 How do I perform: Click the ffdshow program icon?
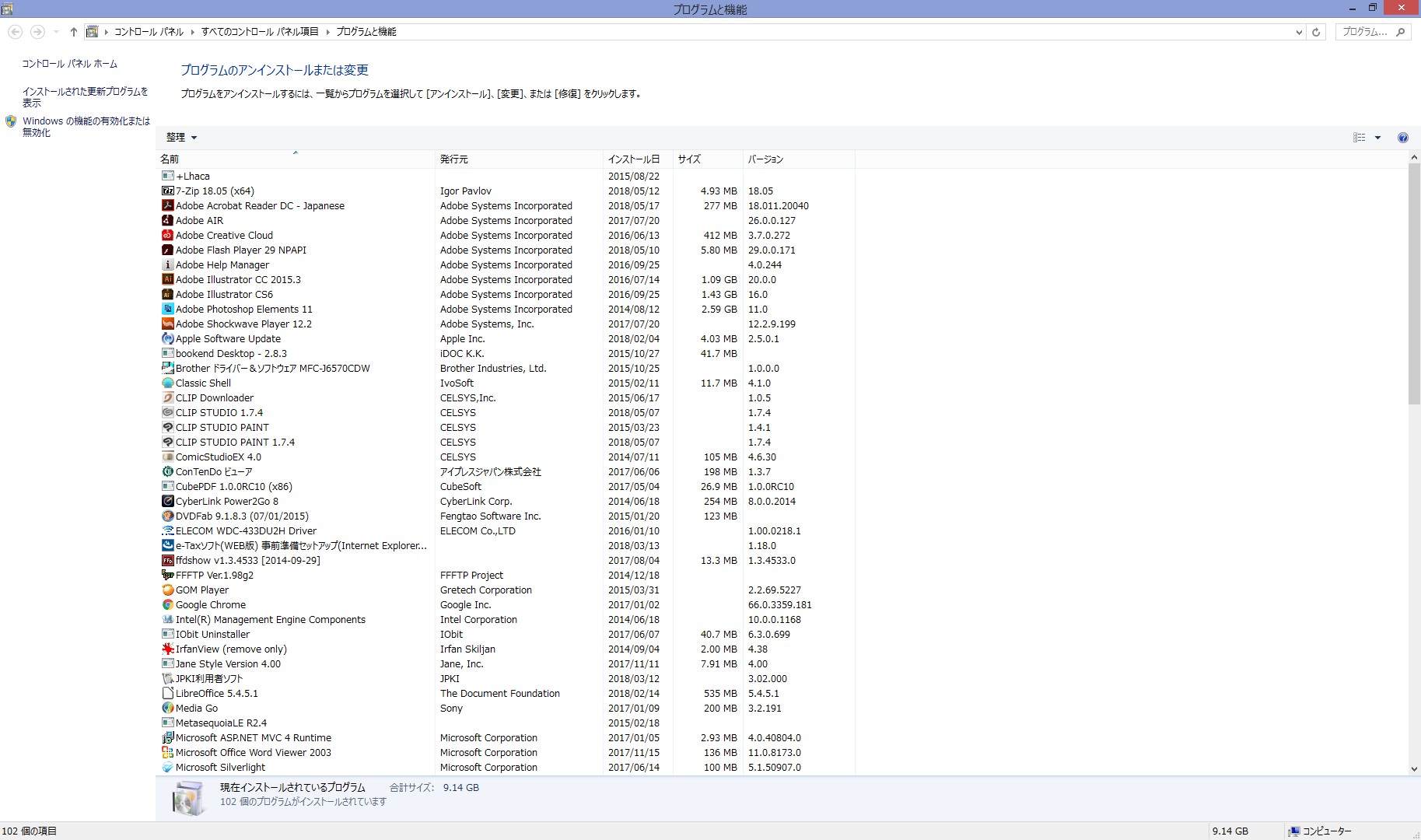pyautogui.click(x=167, y=560)
